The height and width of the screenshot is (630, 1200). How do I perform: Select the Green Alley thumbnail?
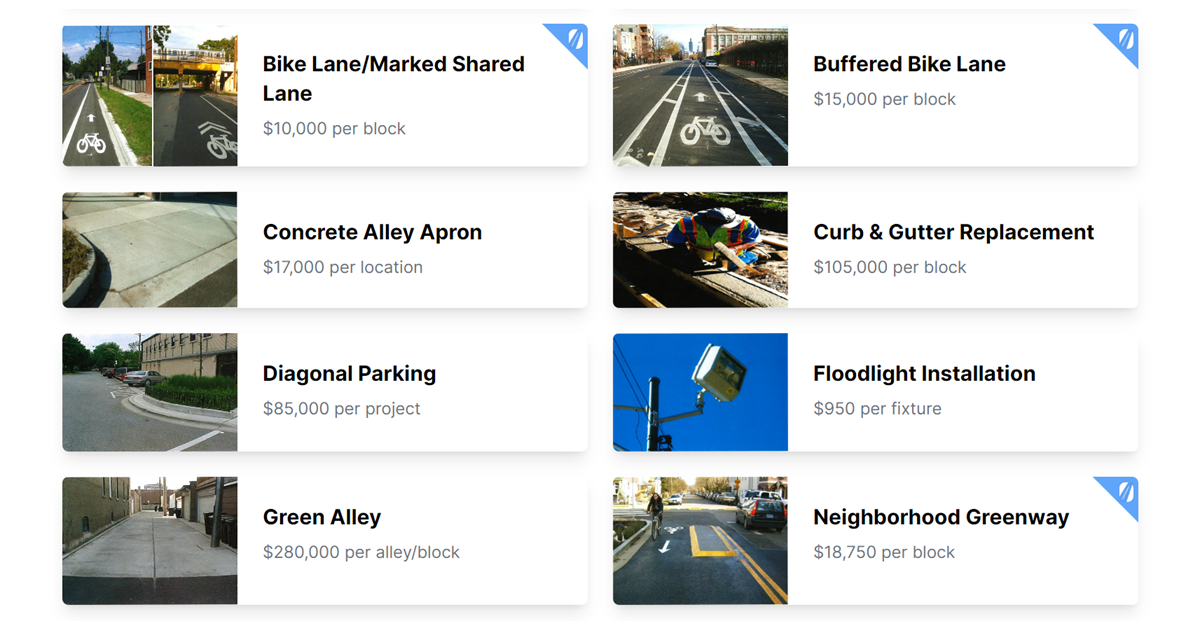150,540
